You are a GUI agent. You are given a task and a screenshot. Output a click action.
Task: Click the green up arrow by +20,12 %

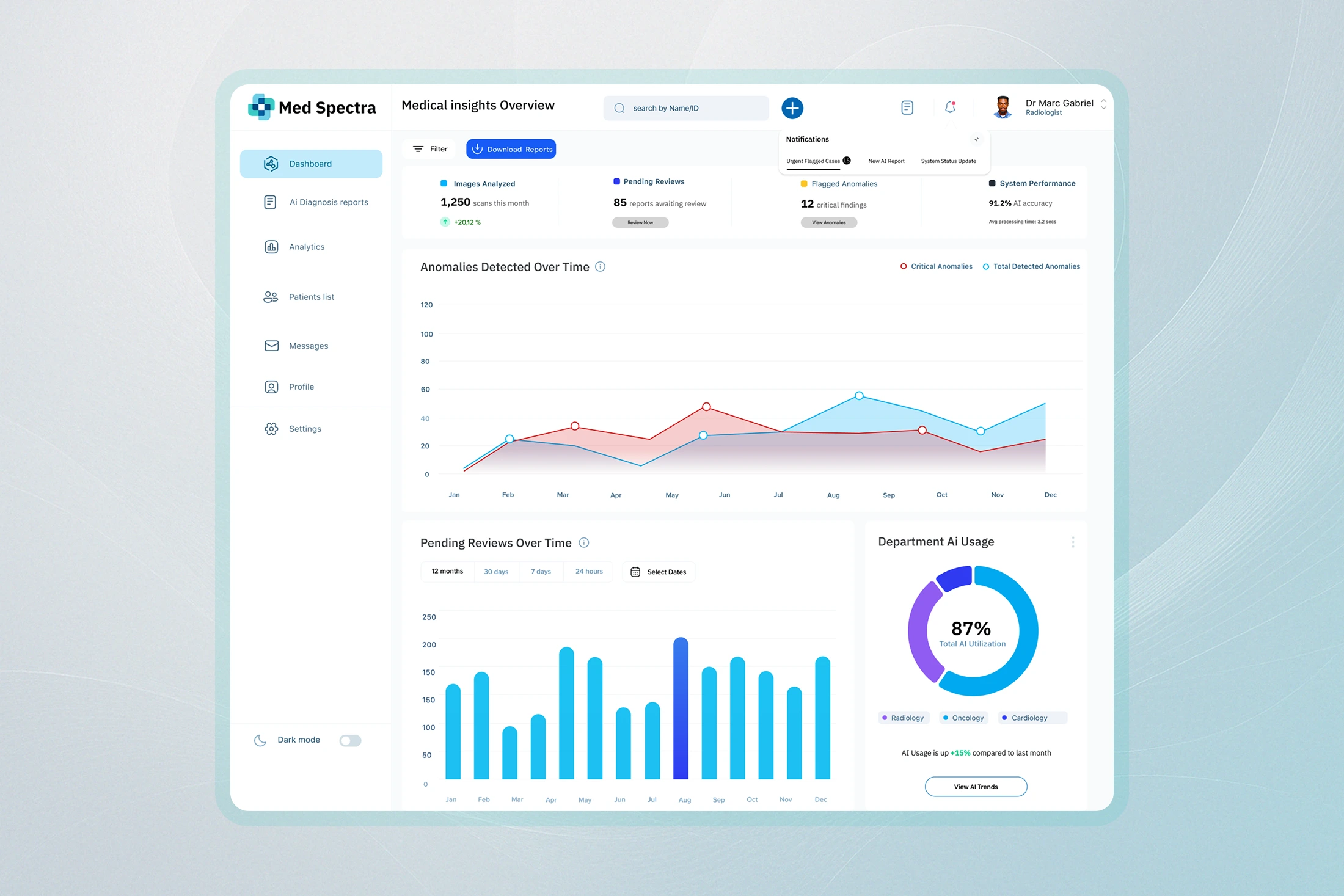[x=445, y=222]
